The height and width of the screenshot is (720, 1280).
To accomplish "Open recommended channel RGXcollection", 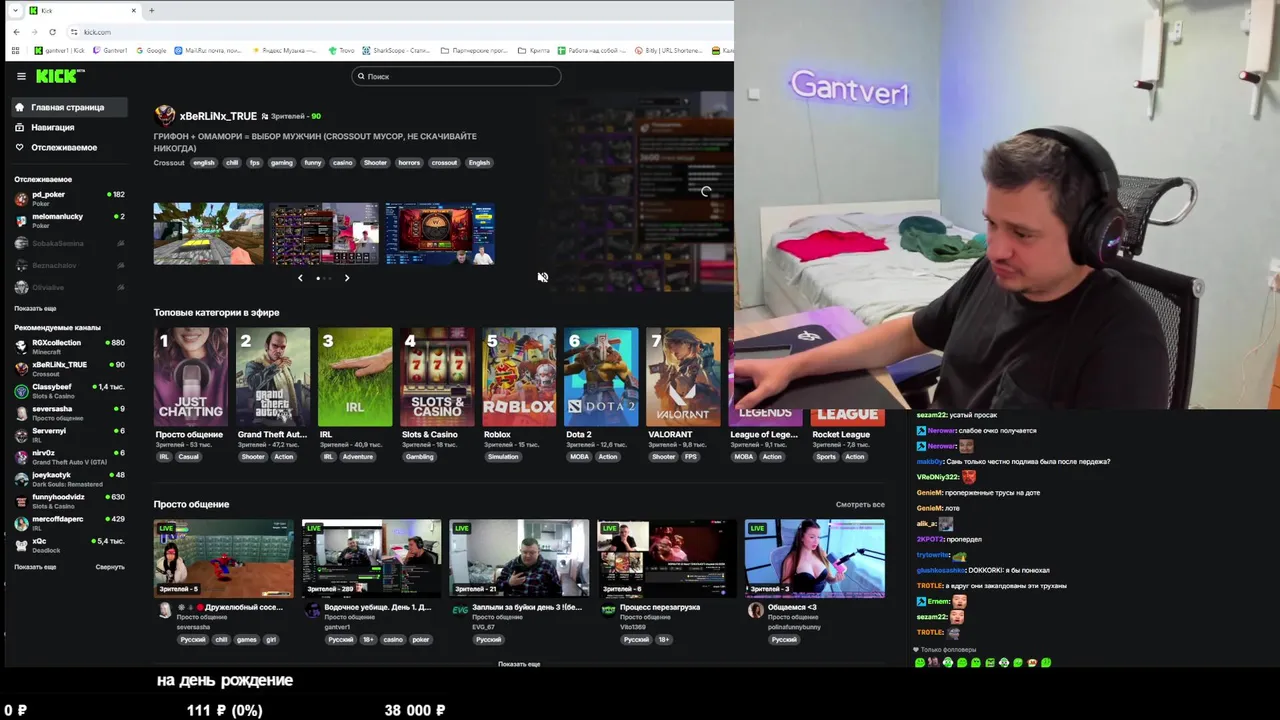I will coord(69,346).
